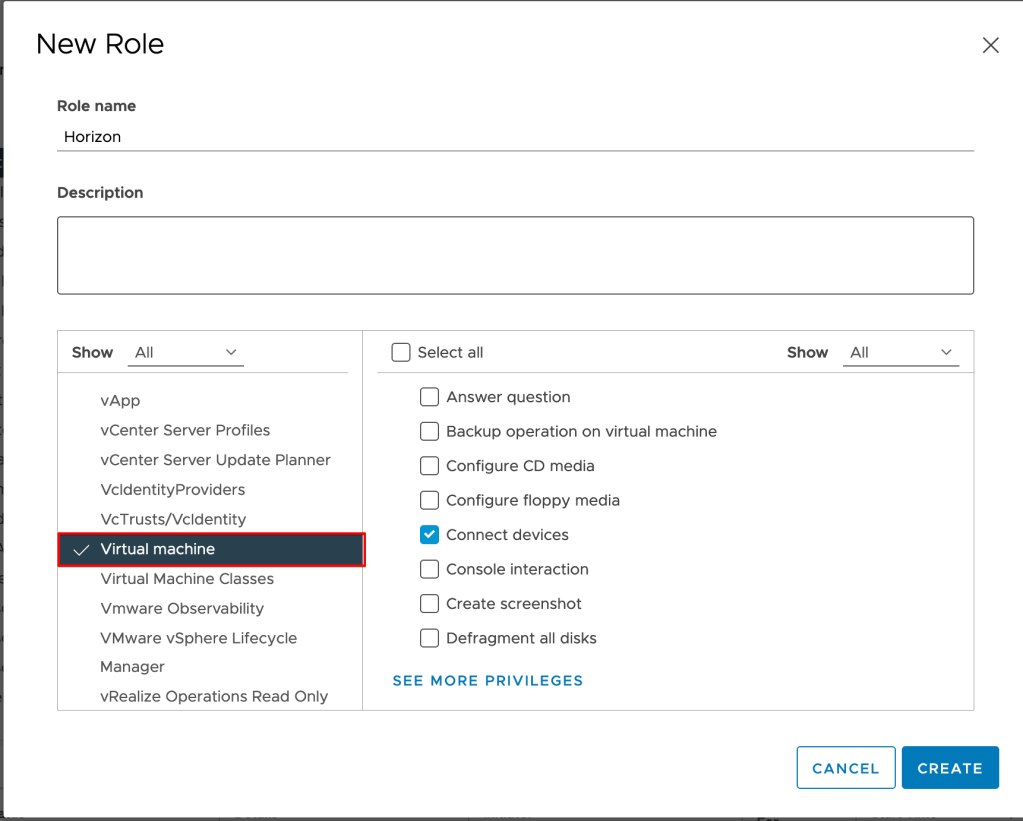Close the New Role dialog
Image resolution: width=1023 pixels, height=821 pixels.
tap(990, 45)
